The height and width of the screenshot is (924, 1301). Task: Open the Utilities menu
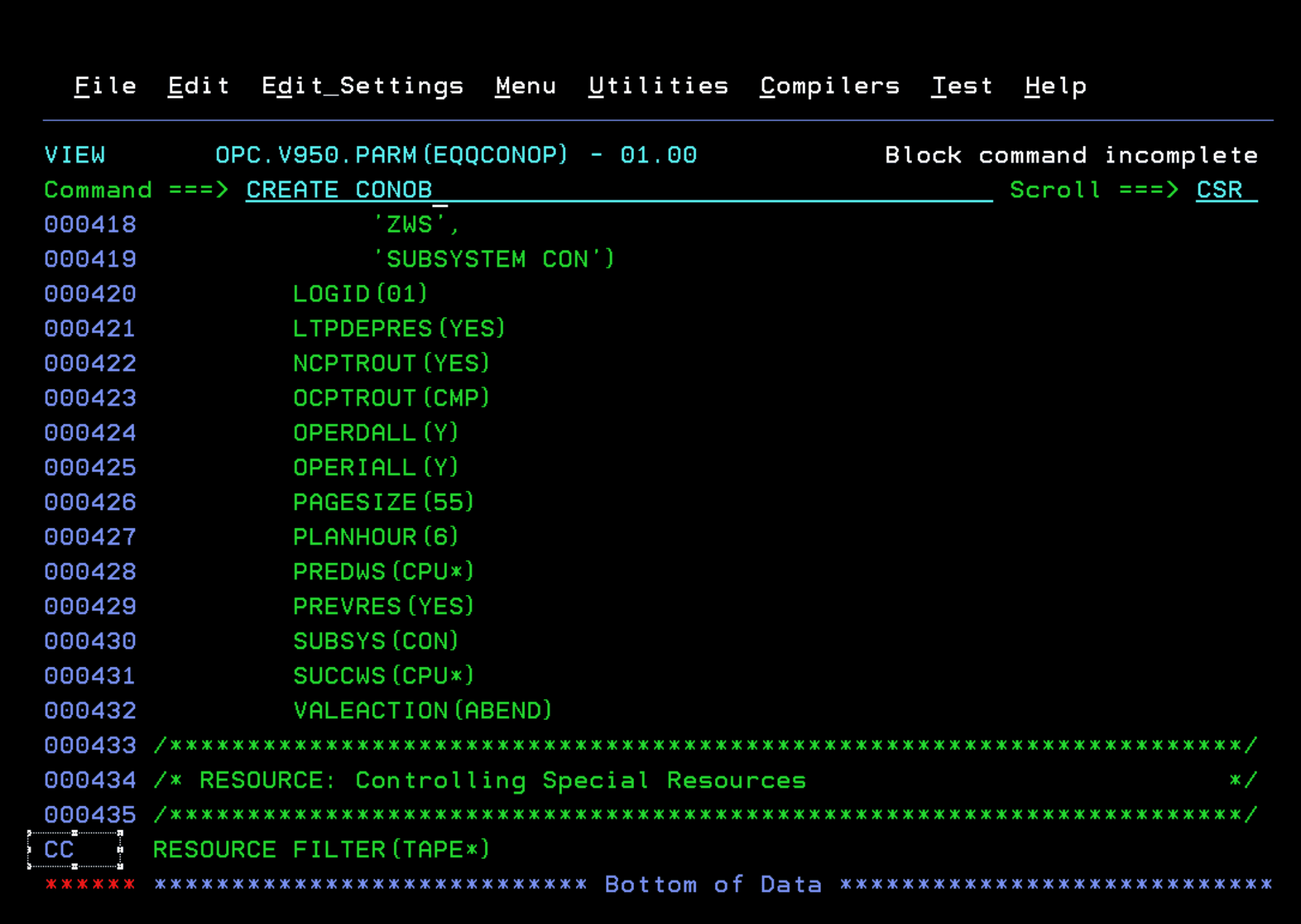click(659, 86)
